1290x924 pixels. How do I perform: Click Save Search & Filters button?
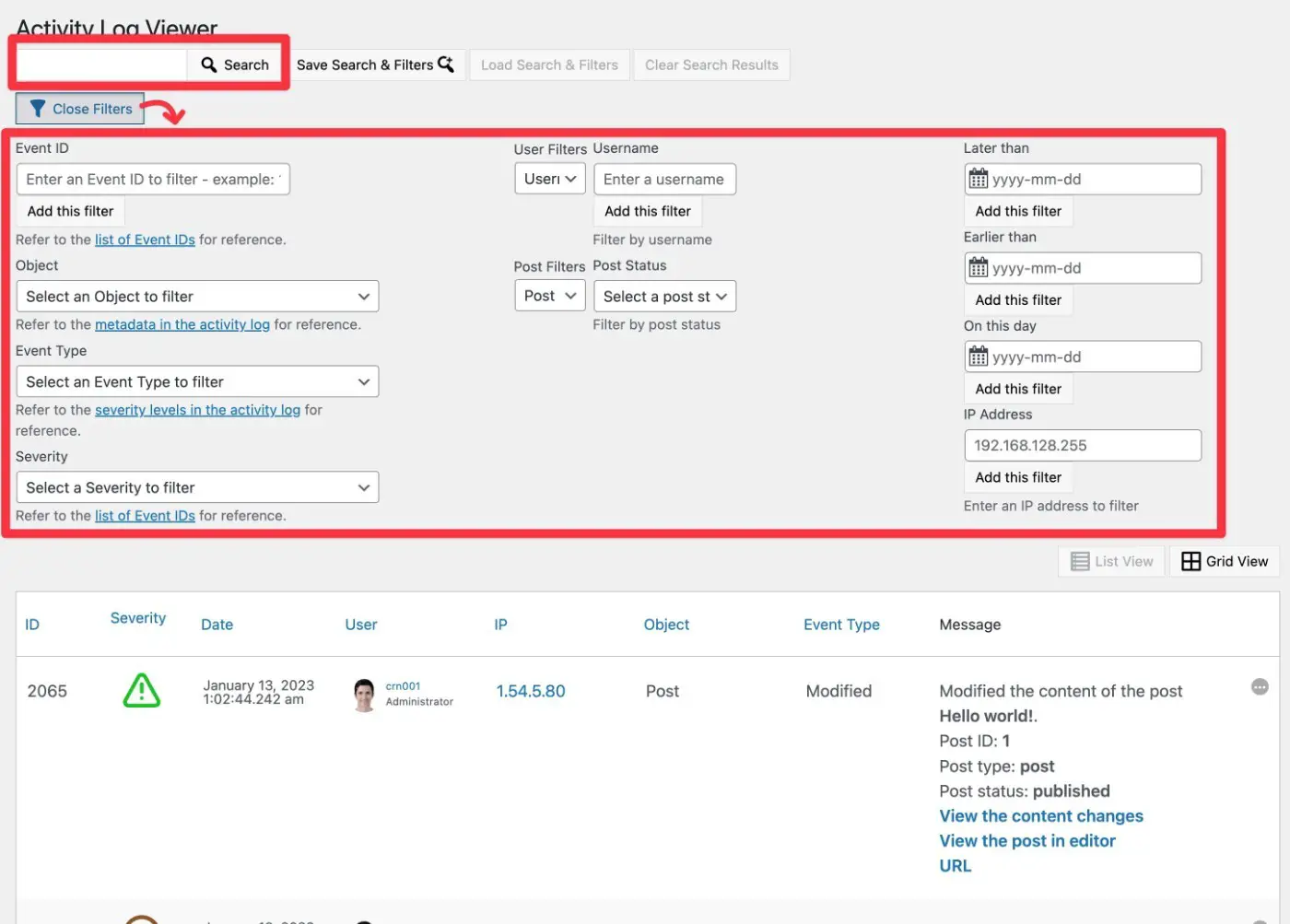coord(375,64)
